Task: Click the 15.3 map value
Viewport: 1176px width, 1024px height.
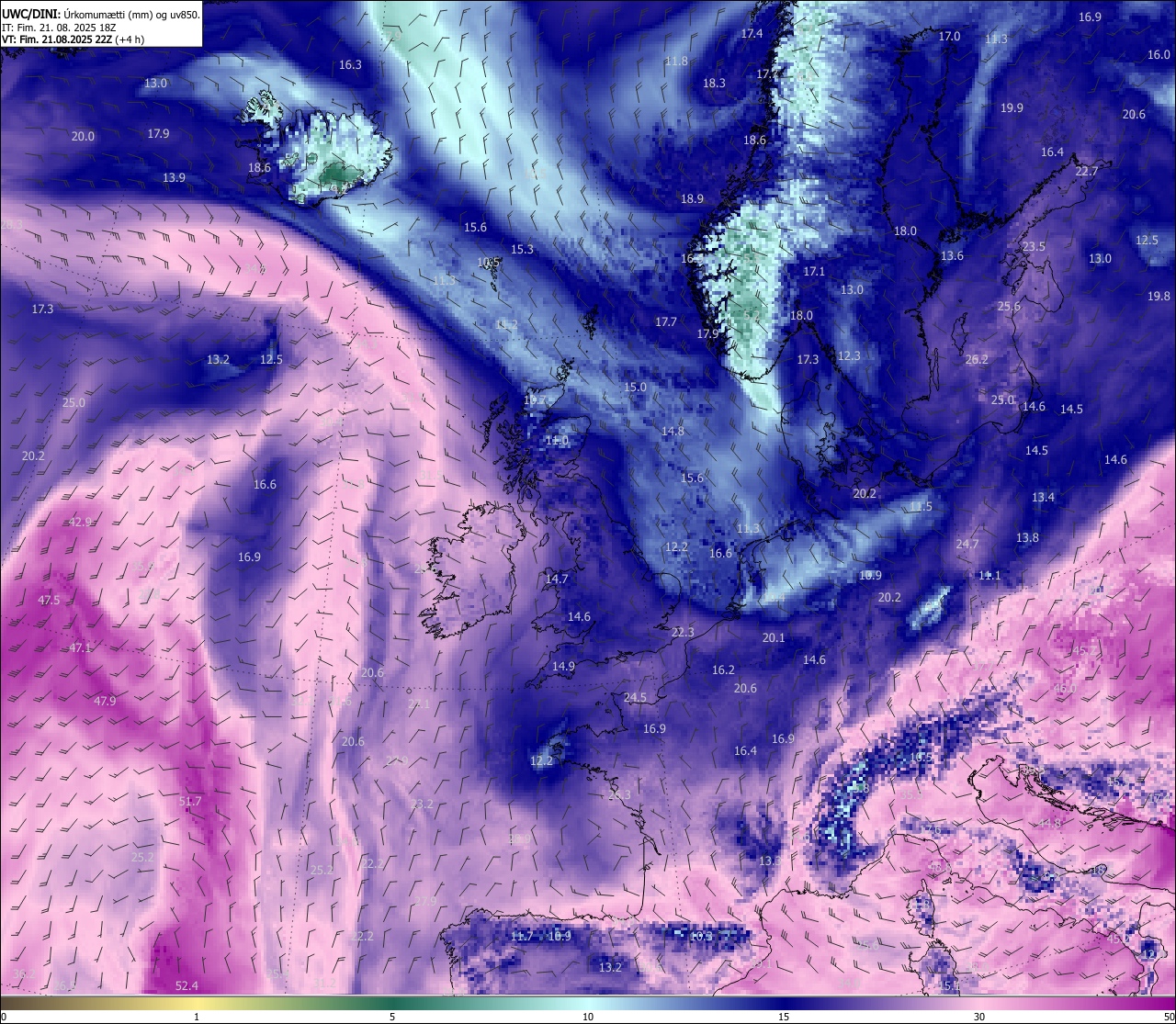Action: click(522, 250)
